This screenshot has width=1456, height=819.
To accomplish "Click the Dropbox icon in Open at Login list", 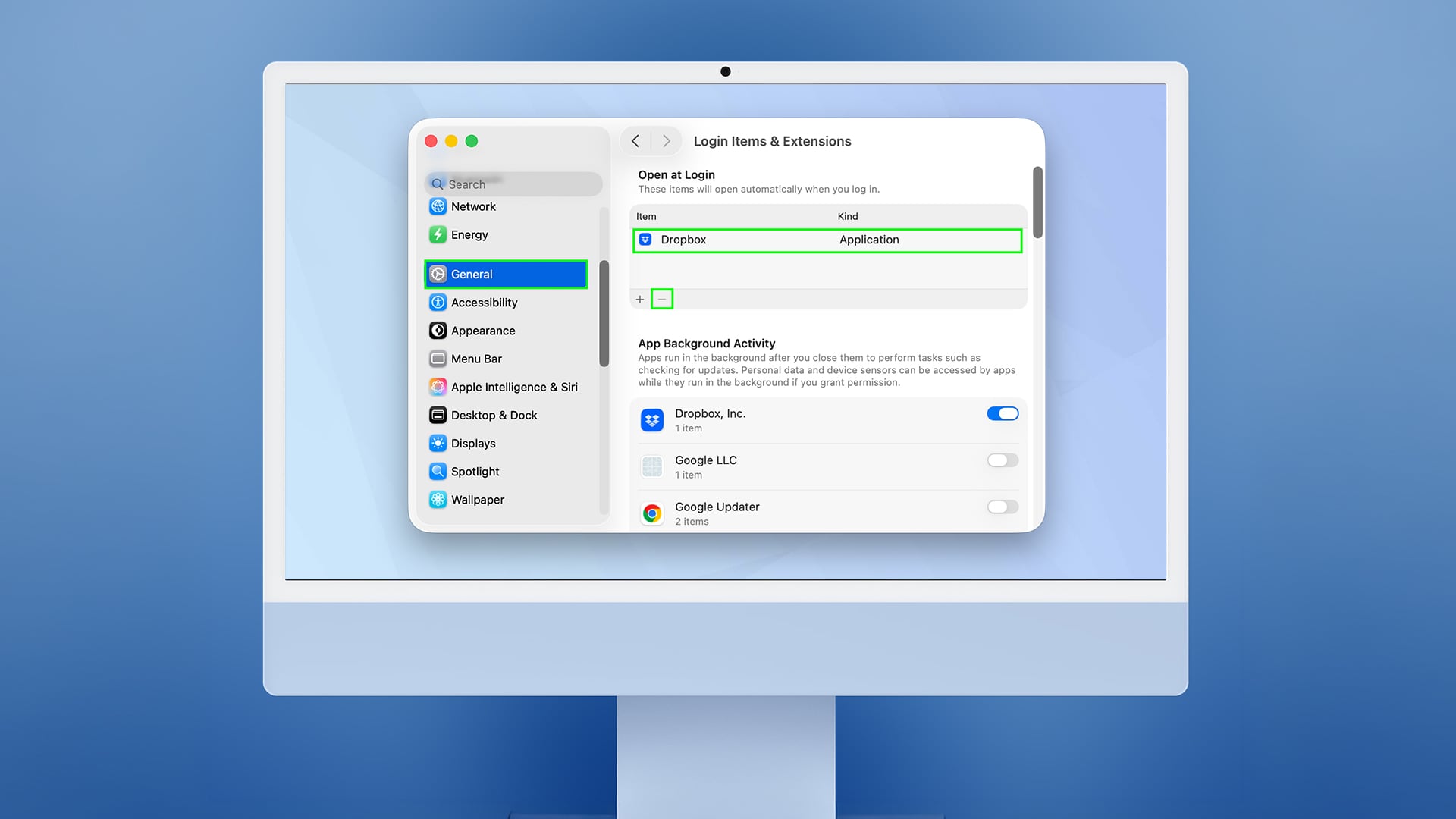I will pos(645,240).
